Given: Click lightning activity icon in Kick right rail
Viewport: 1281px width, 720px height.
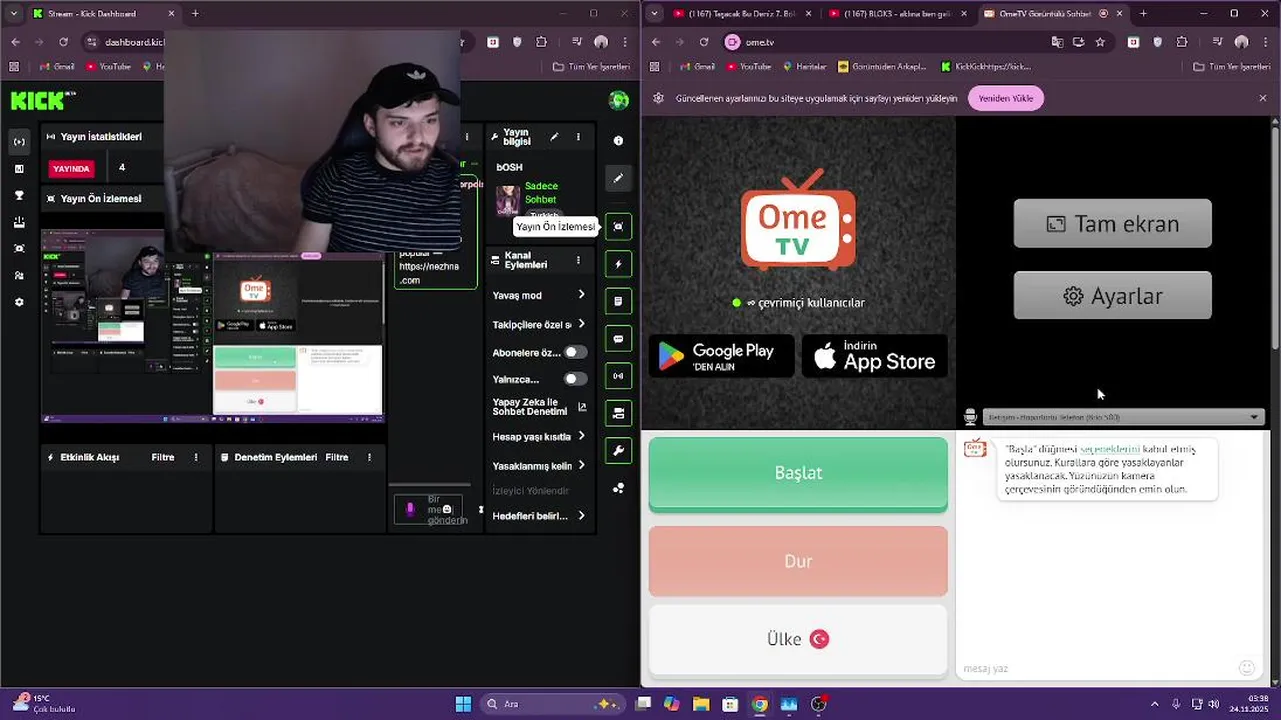Looking at the screenshot, I should point(618,264).
